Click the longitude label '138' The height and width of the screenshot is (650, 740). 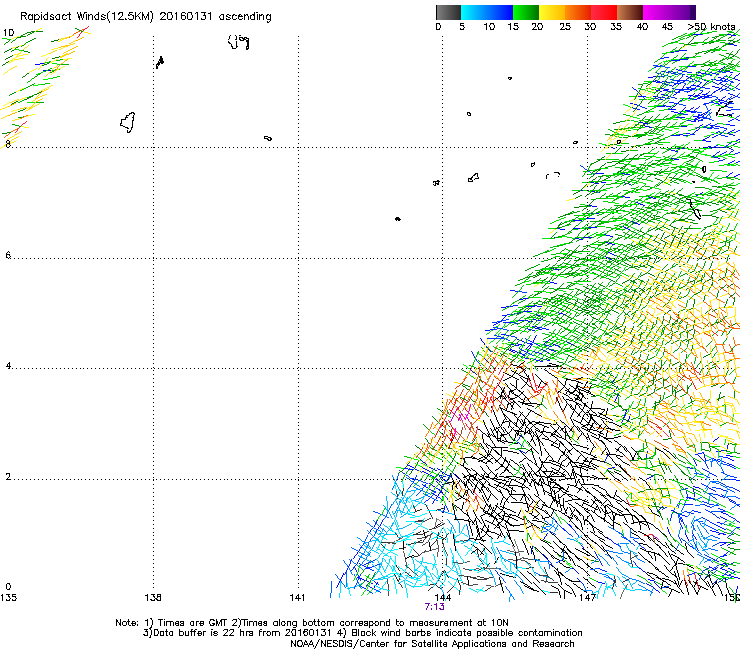(x=153, y=598)
